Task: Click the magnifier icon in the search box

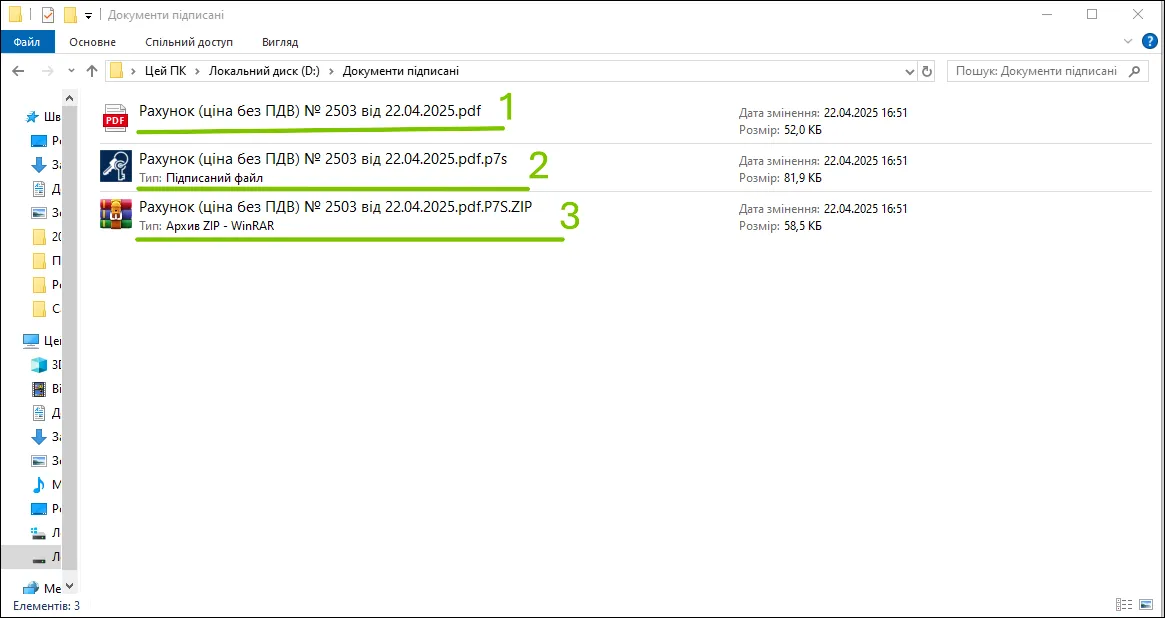Action: coord(1134,71)
